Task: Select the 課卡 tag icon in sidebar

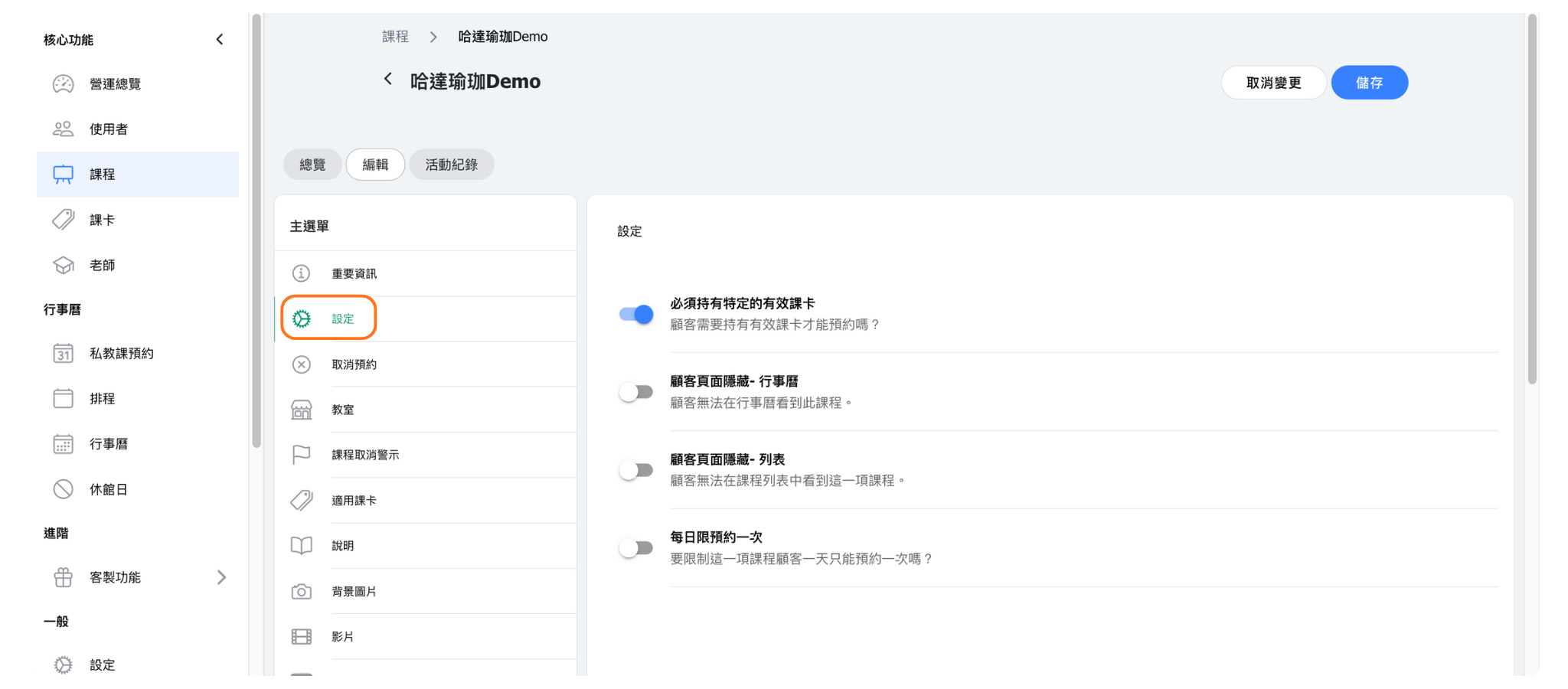Action: tap(63, 220)
